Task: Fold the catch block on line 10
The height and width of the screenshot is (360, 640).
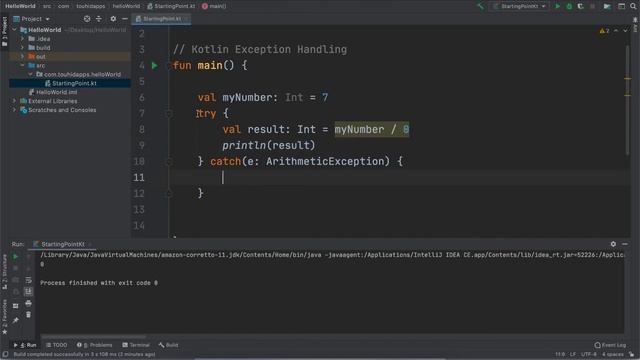Action: point(168,162)
